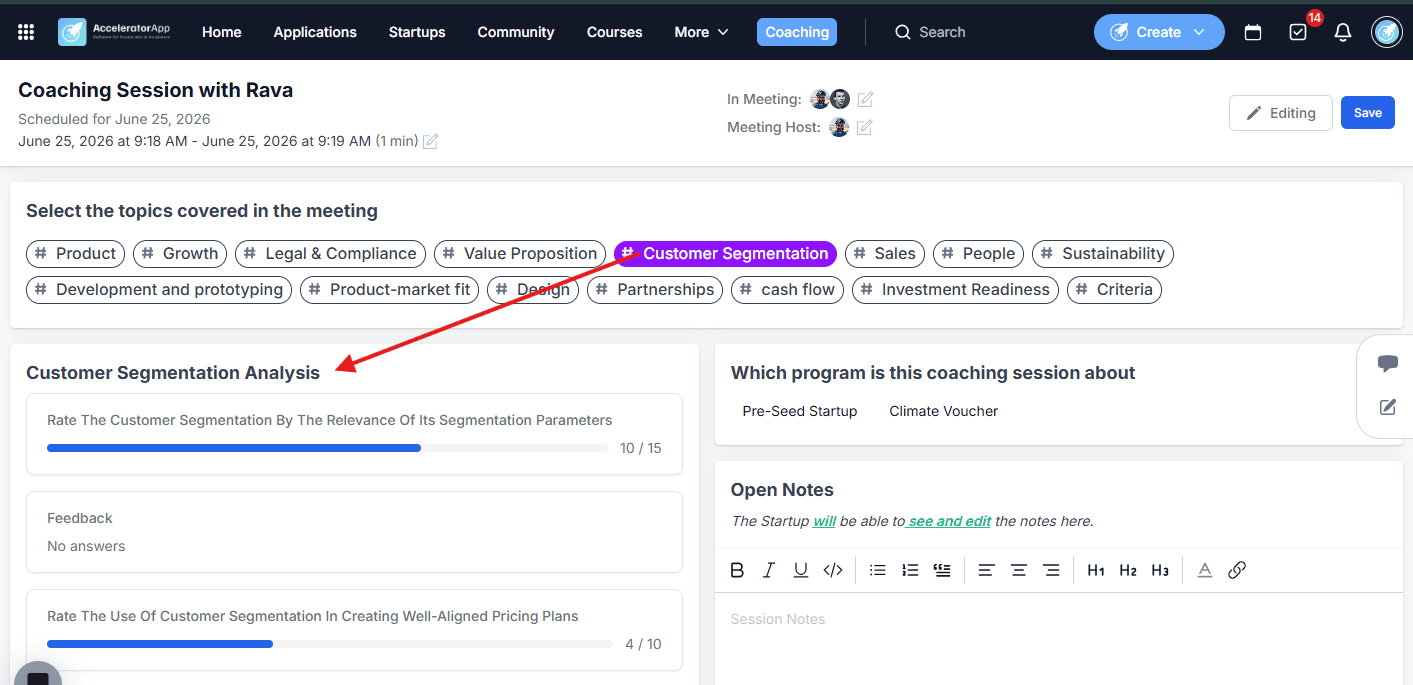
Task: Open the notifications bell
Action: pos(1343,32)
